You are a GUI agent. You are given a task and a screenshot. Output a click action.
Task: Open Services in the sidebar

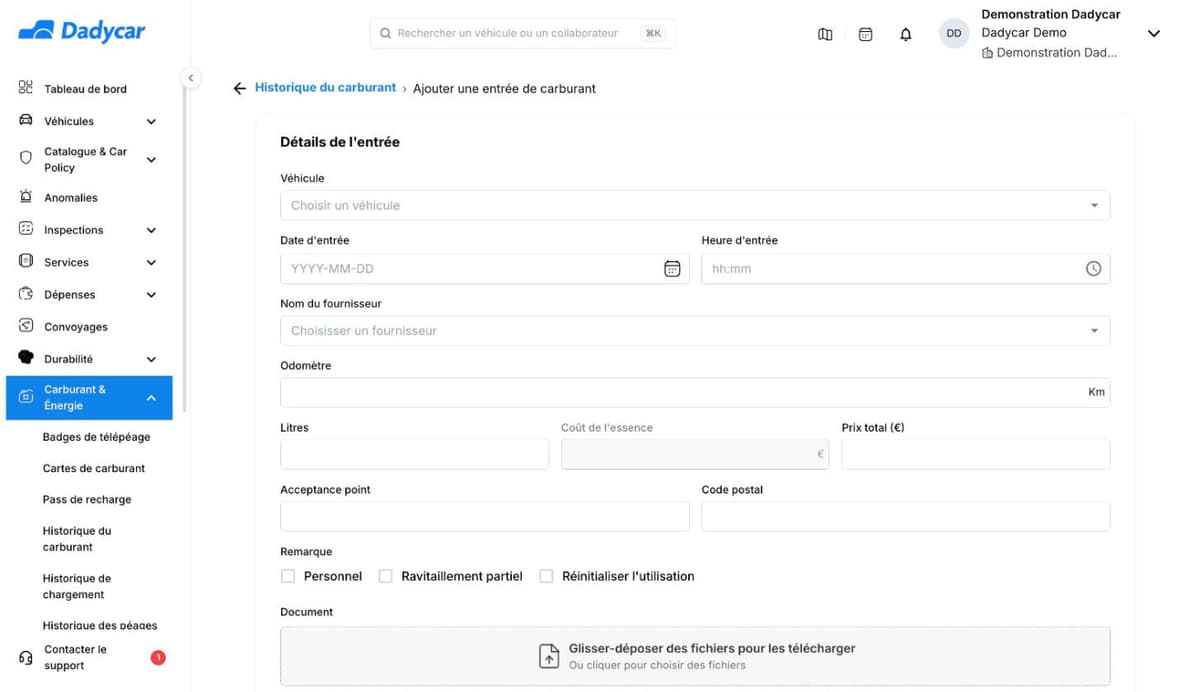coord(66,262)
